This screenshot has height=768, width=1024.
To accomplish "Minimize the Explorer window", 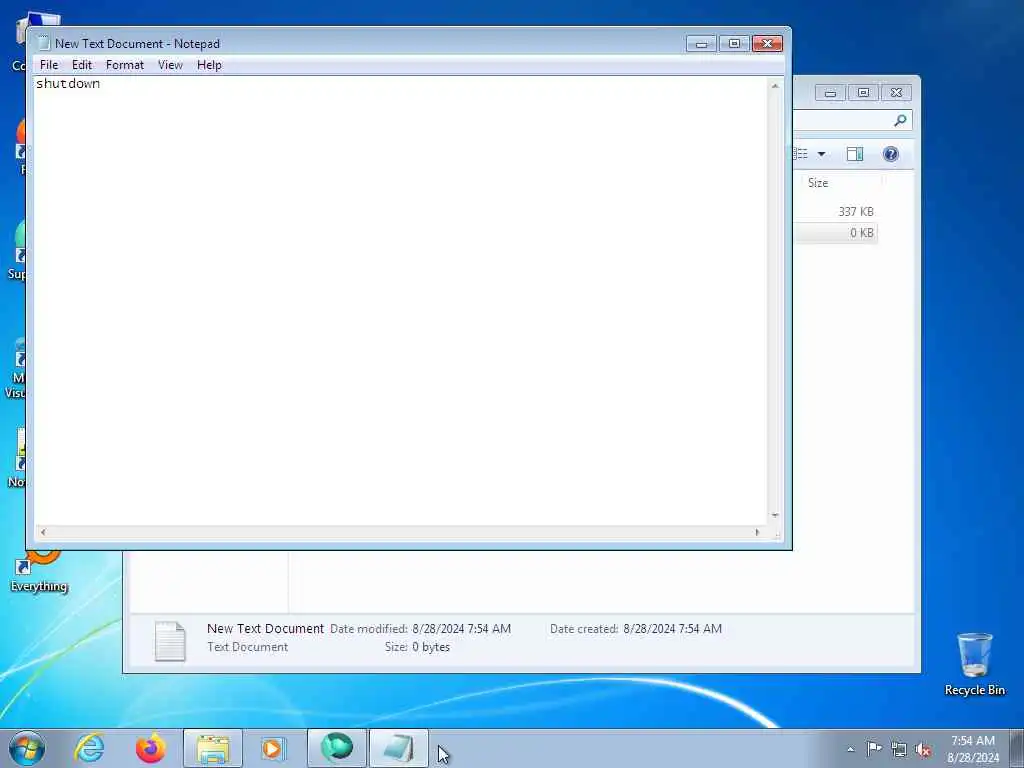I will (x=830, y=93).
